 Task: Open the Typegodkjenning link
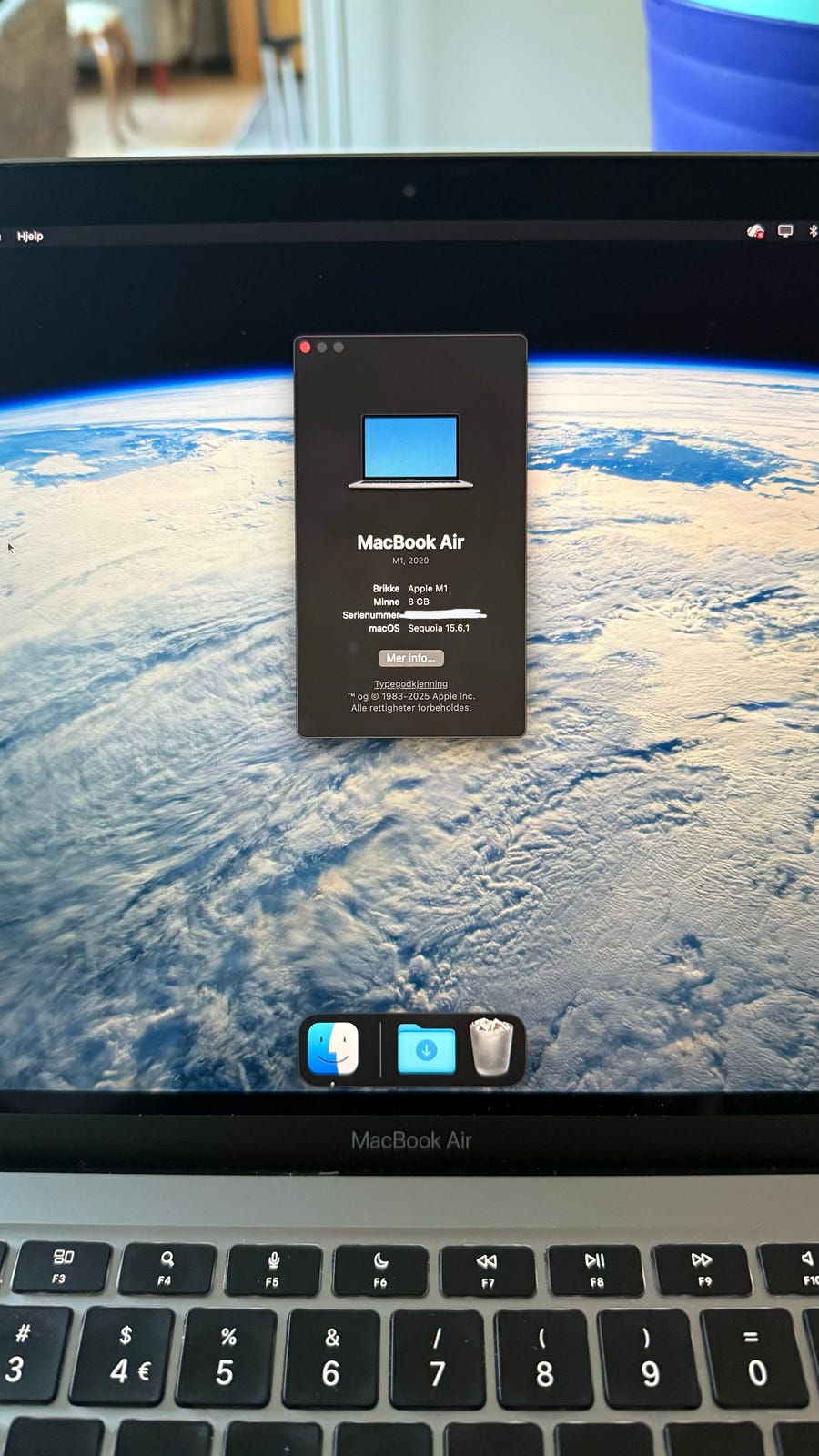pos(410,684)
